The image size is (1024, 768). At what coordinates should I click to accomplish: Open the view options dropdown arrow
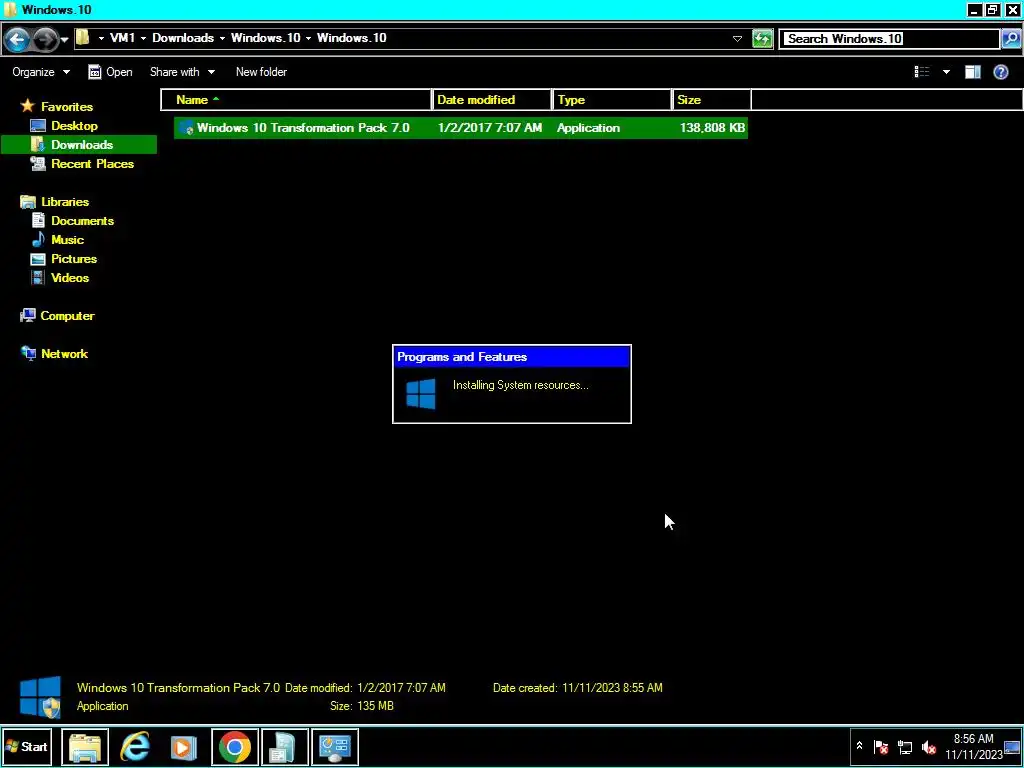(x=946, y=72)
